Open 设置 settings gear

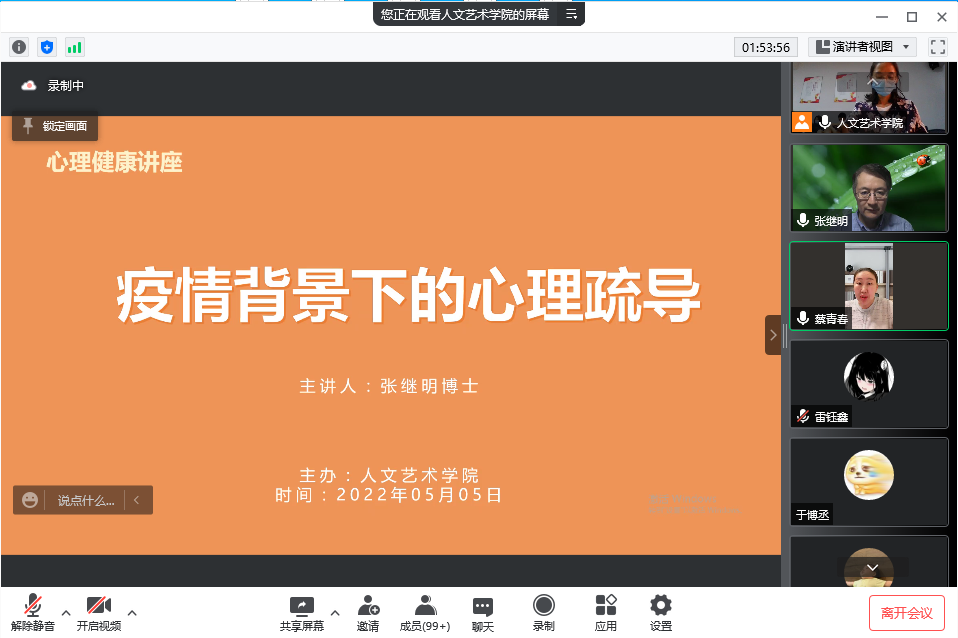pyautogui.click(x=661, y=612)
